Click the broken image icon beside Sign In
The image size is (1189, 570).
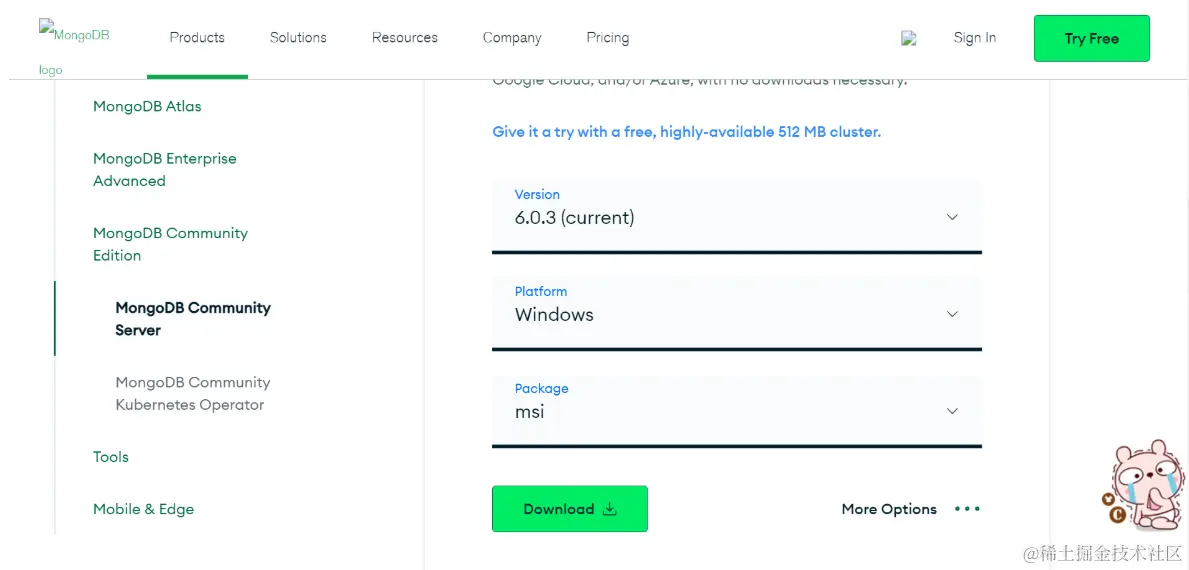pos(909,39)
